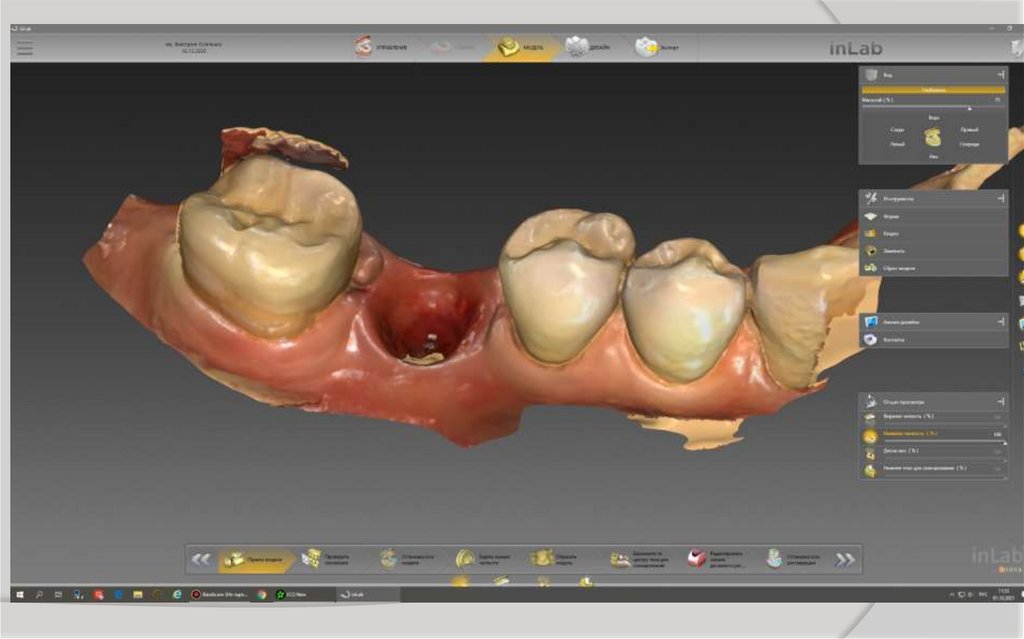Screen dimensions: 1024x639
Task: Set the view to Низ (Bottom)
Action: pos(934,156)
